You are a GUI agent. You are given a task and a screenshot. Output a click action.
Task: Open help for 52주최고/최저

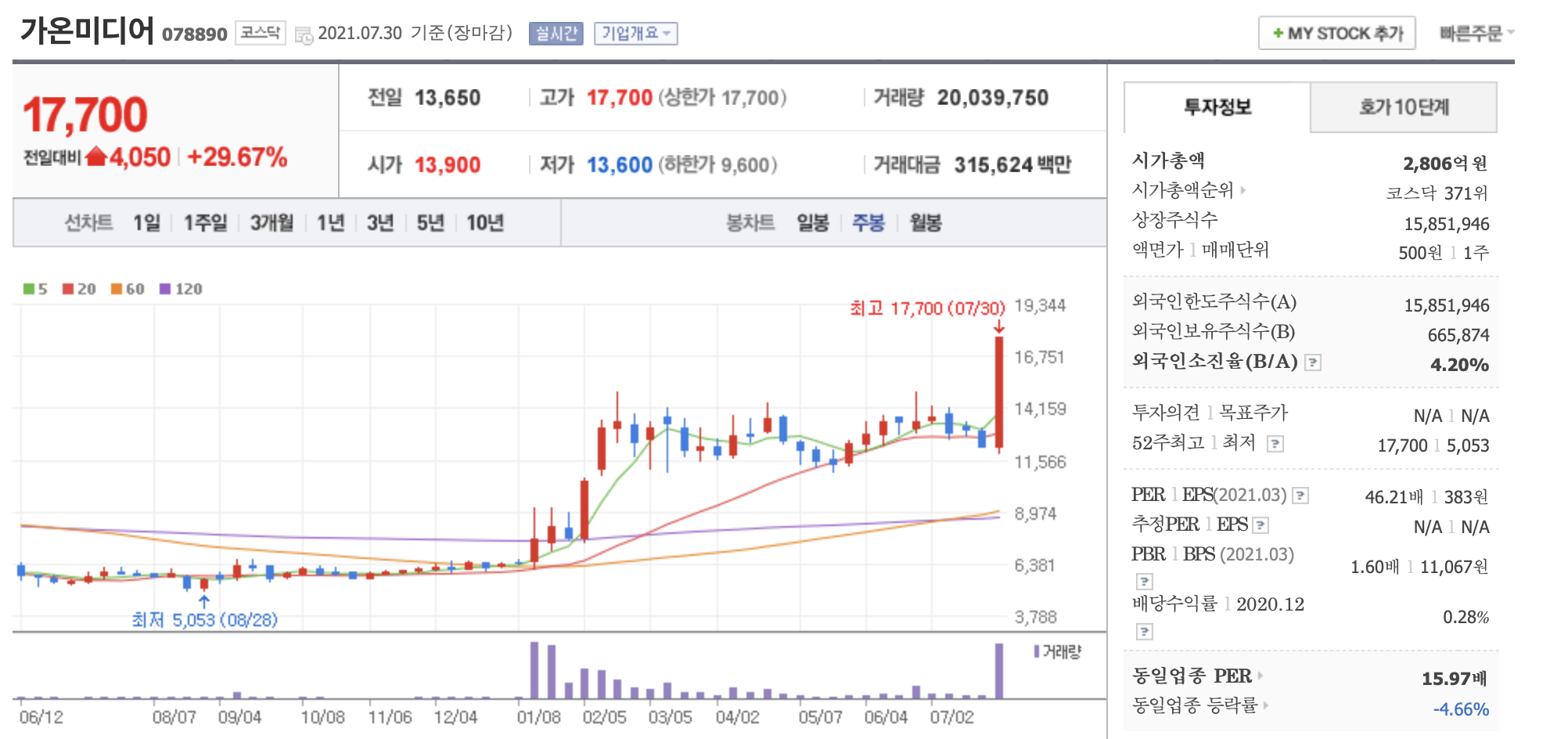coord(1275,445)
